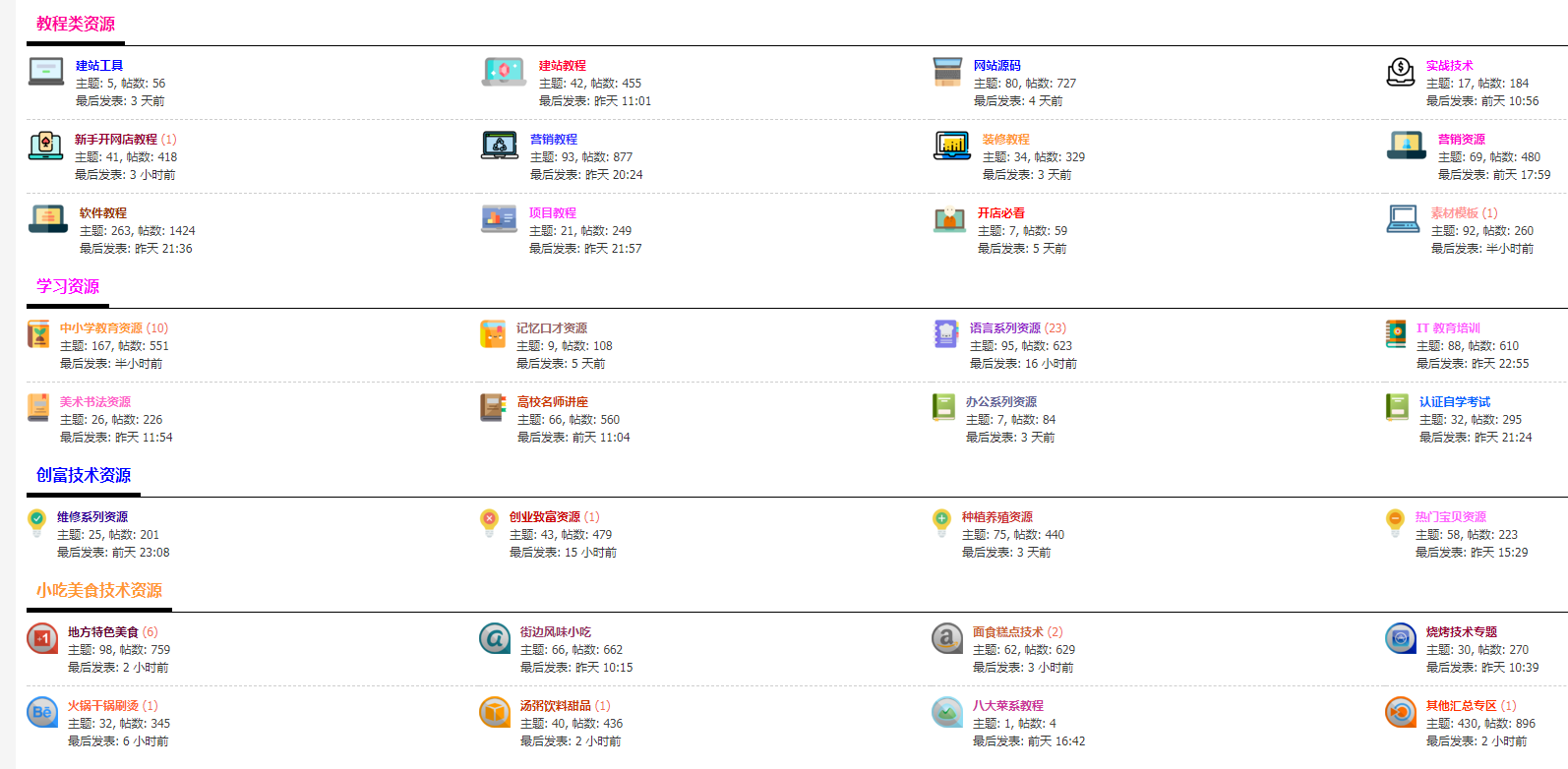Screen dimensions: 1568x769
Task: Click the 烧烤技术专题 round icon
Action: [x=1401, y=638]
